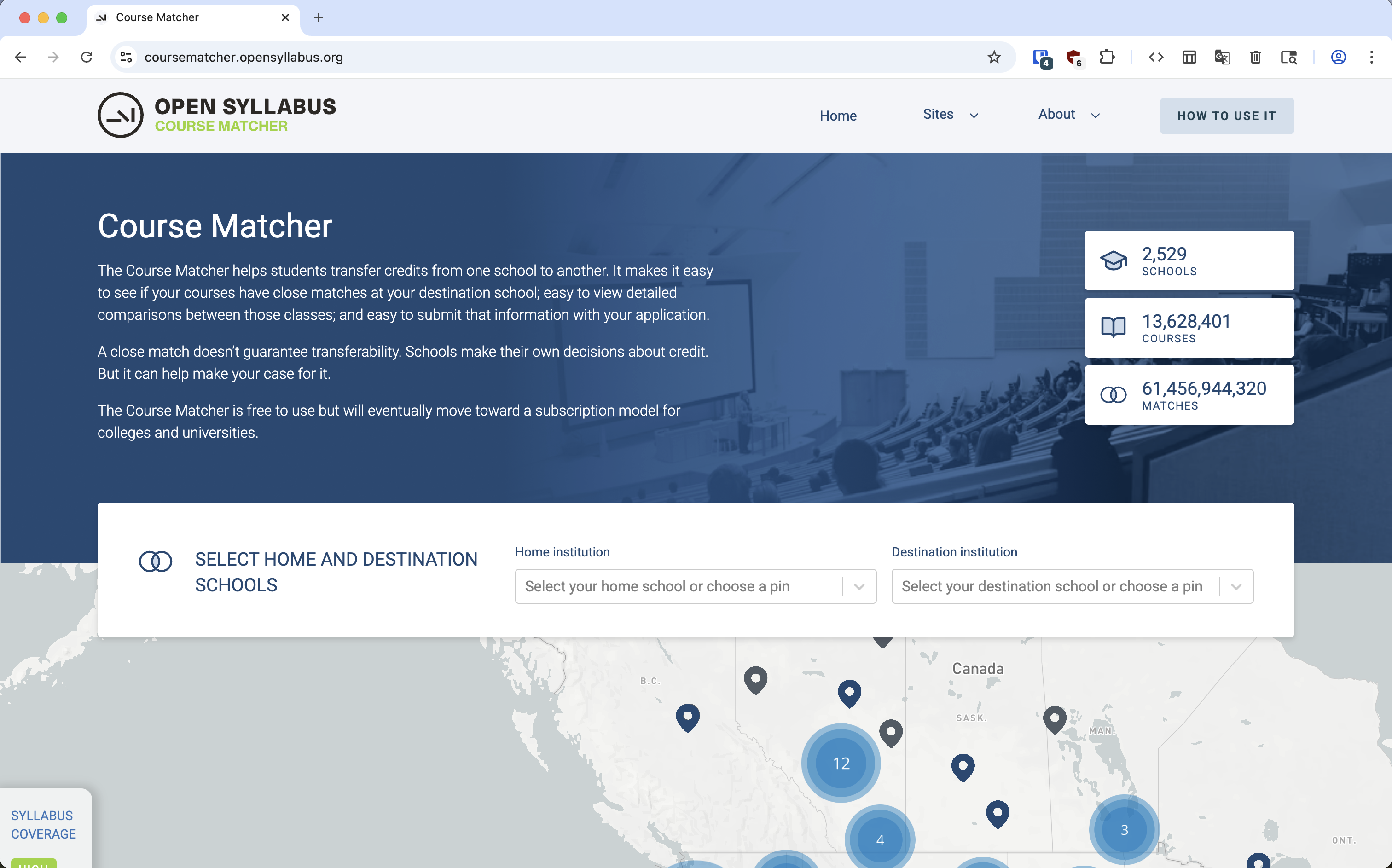Click the search-in-window extension icon

click(x=1289, y=57)
